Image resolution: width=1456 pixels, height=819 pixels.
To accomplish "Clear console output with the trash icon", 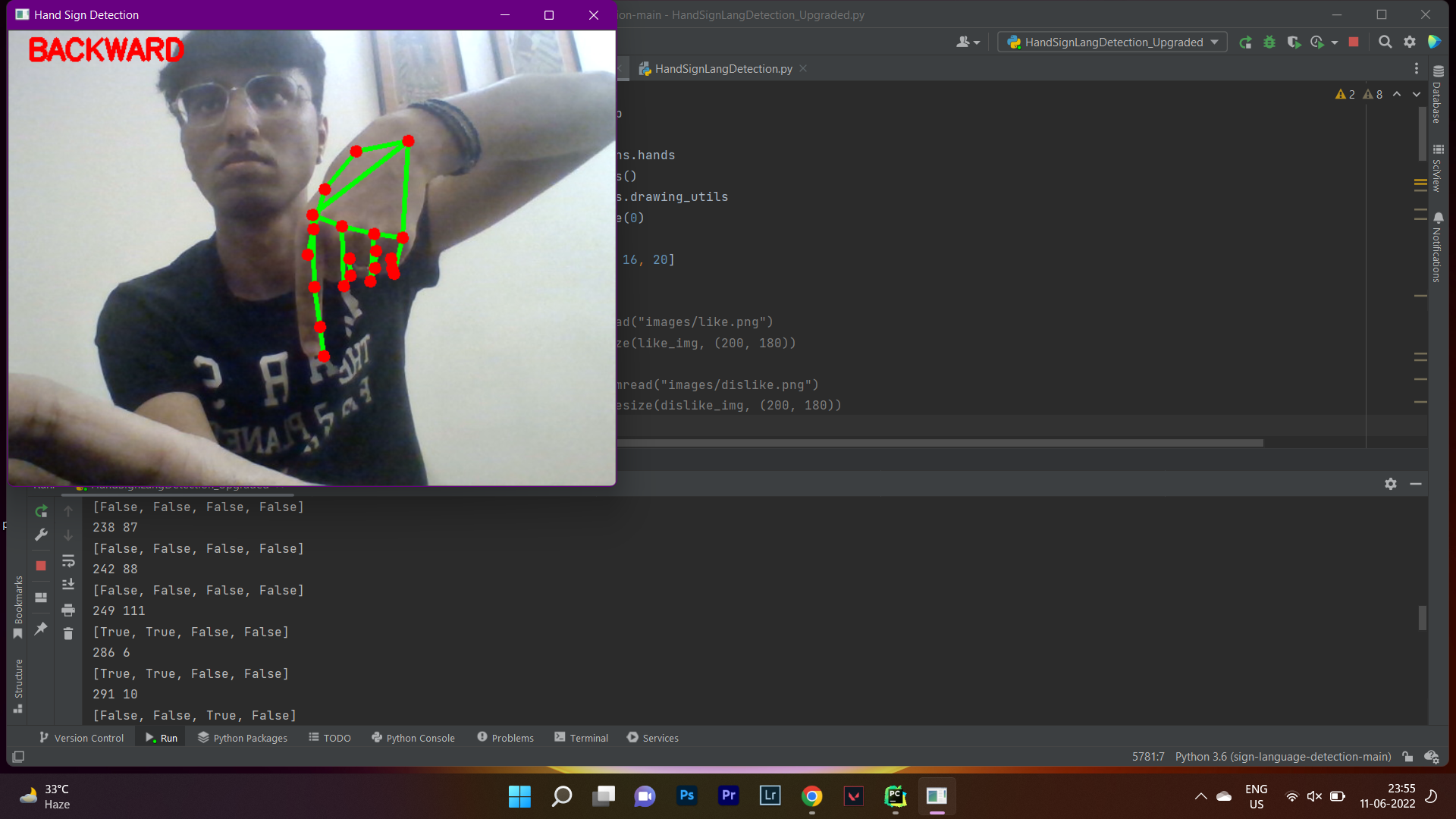I will point(68,633).
